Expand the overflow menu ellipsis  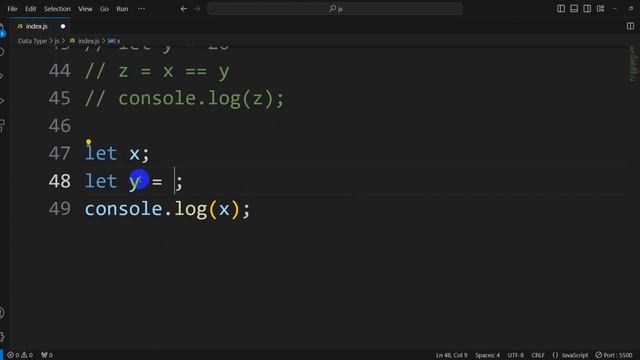tap(141, 9)
